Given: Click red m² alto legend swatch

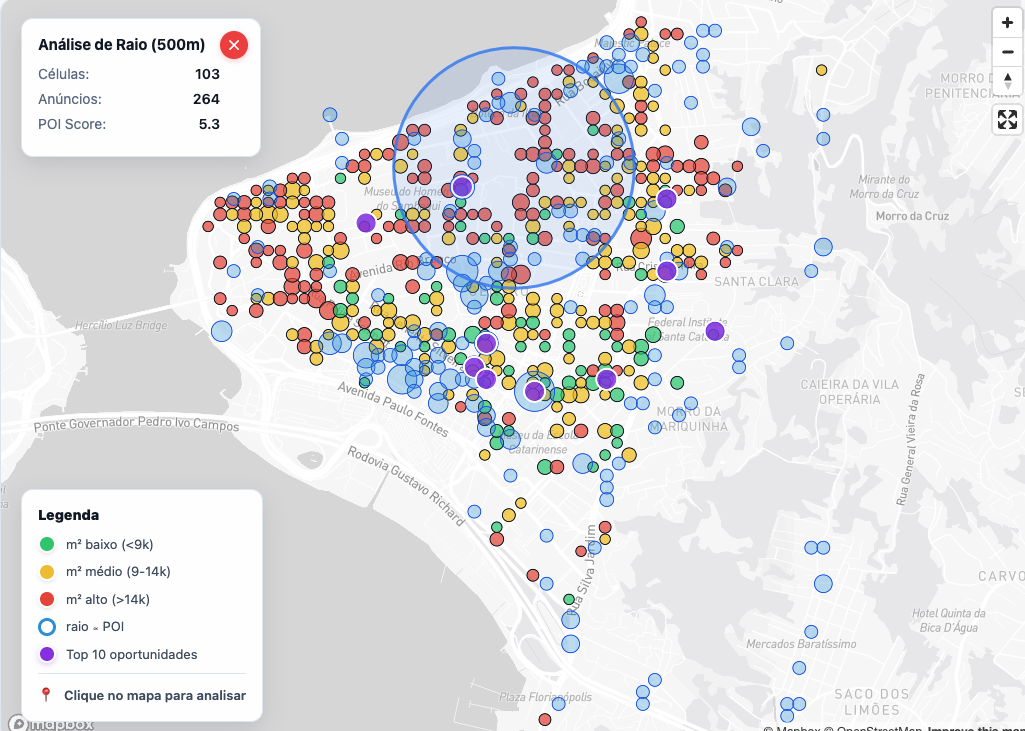Looking at the screenshot, I should (x=47, y=600).
